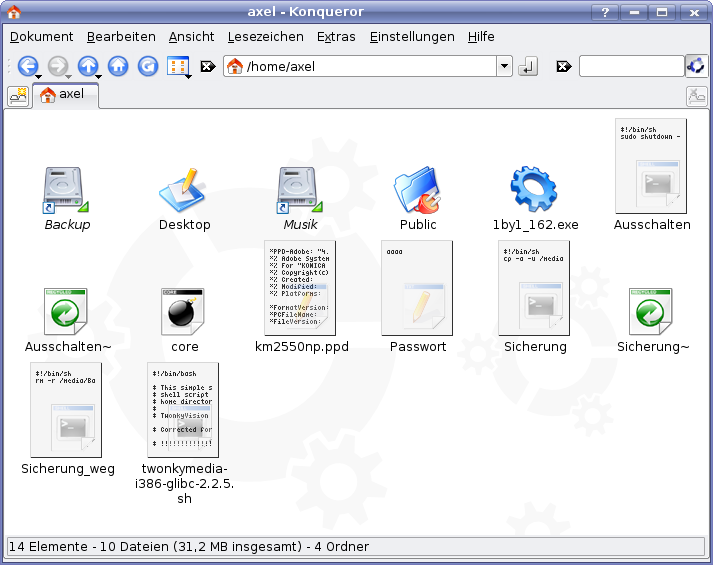Click the Sicherung_weg file name label

pyautogui.click(x=68, y=469)
